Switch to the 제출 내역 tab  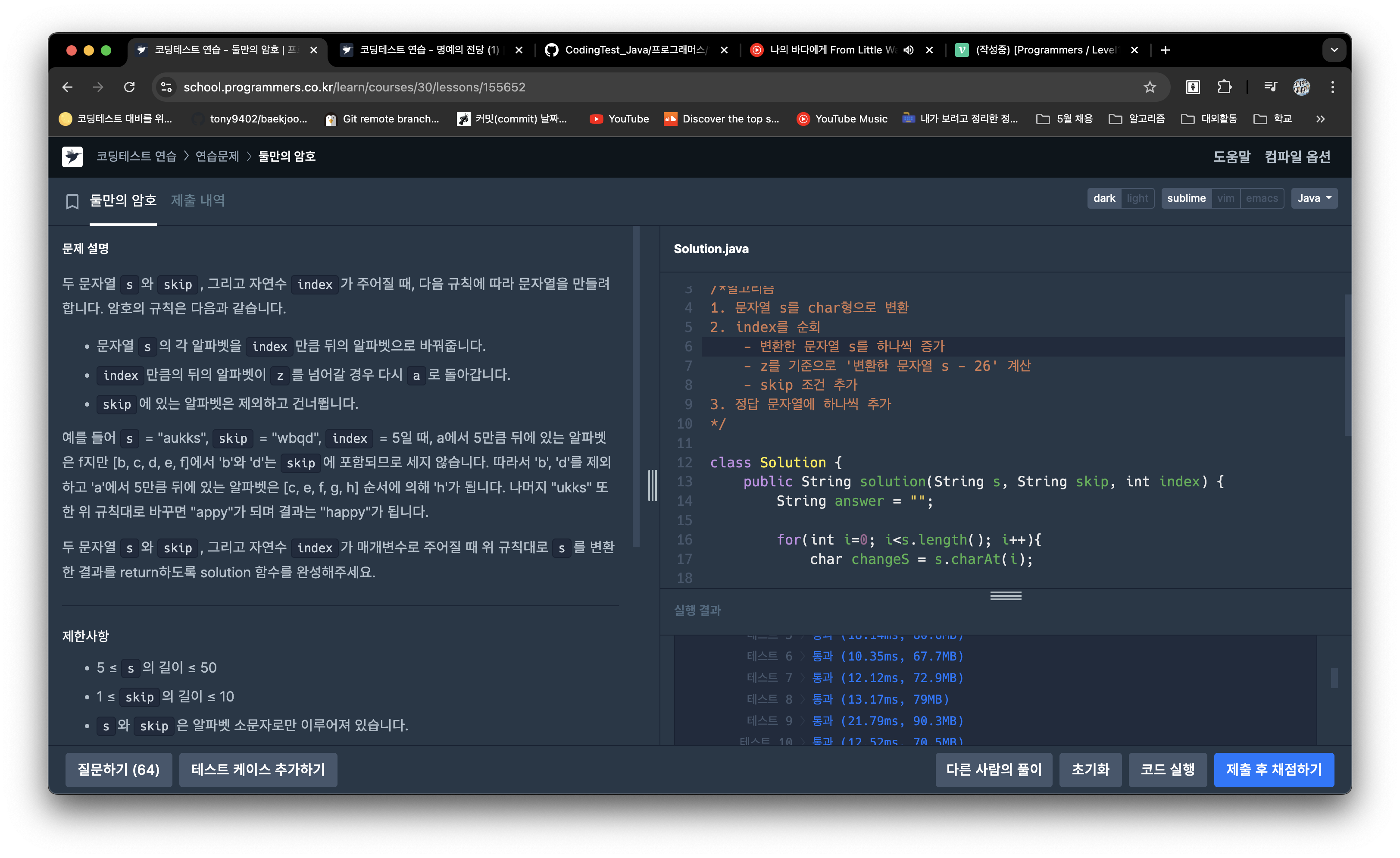197,201
